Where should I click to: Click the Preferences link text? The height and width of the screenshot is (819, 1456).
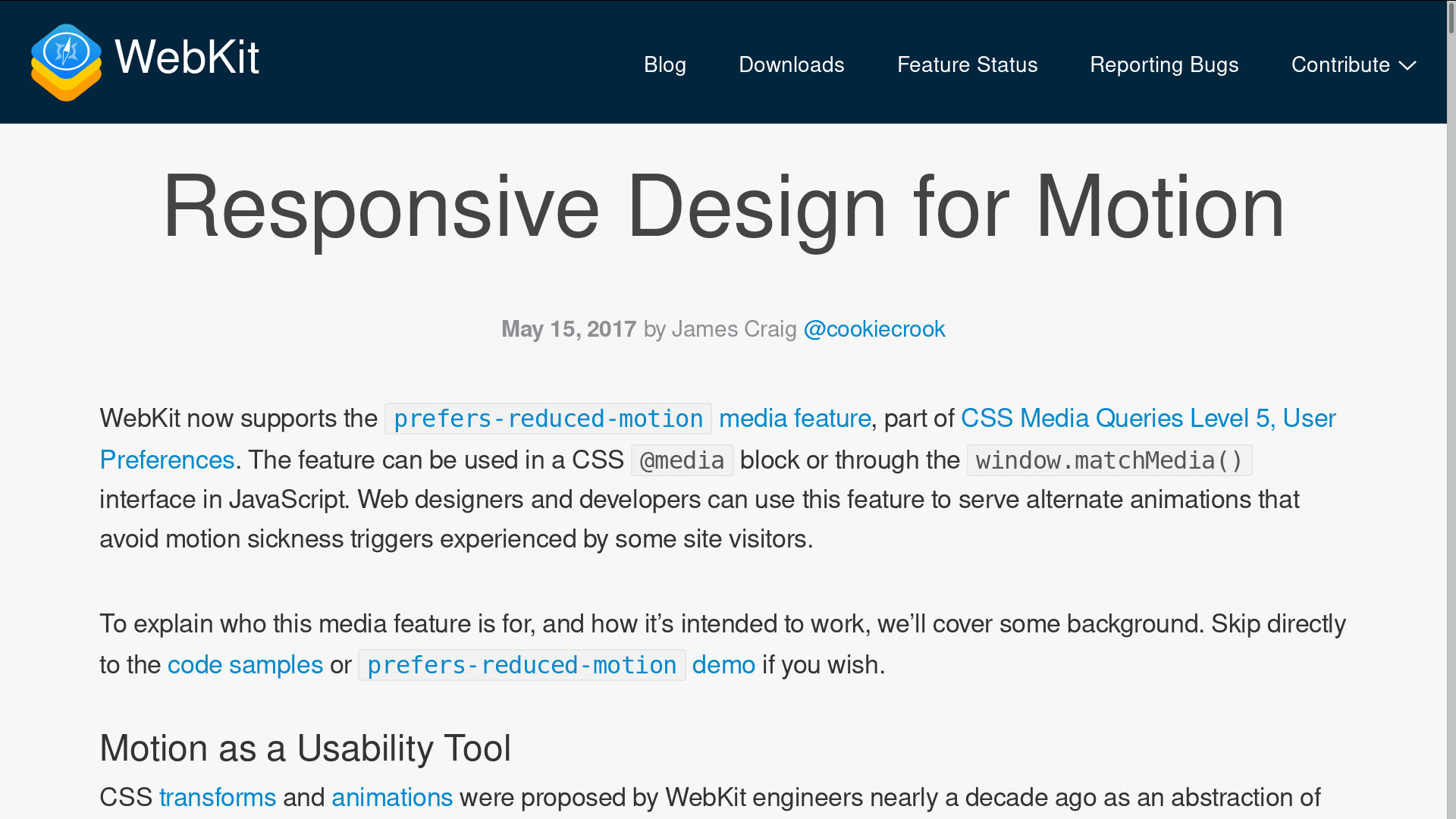click(167, 460)
